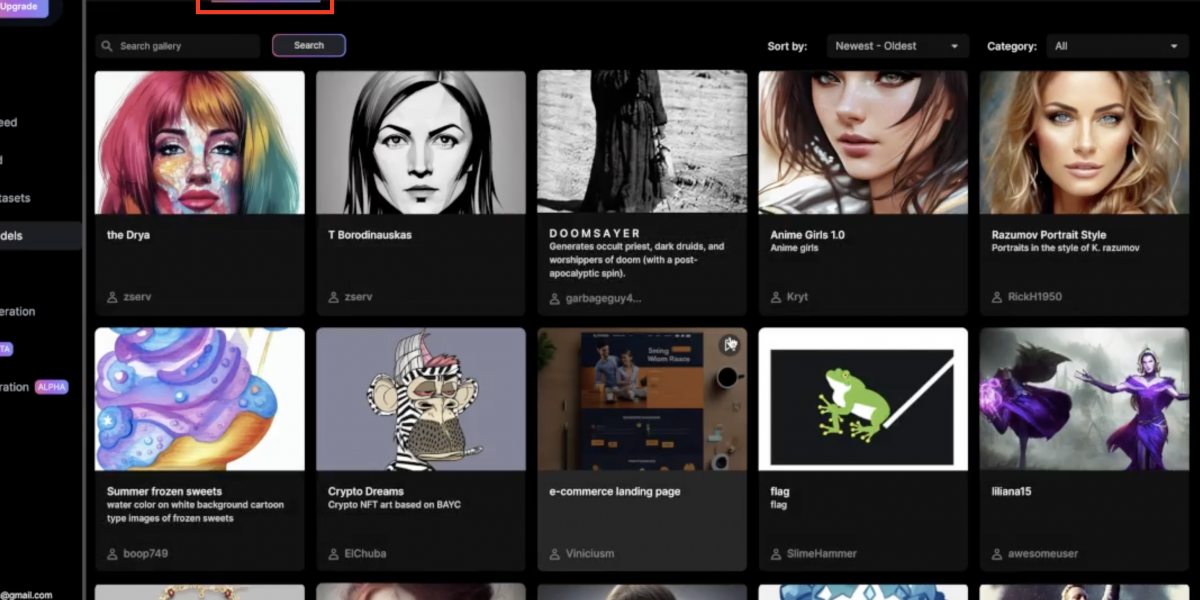This screenshot has width=1200, height=600.
Task: Open the Drya rainbow-hair portrait thumbnail
Action: (199, 142)
